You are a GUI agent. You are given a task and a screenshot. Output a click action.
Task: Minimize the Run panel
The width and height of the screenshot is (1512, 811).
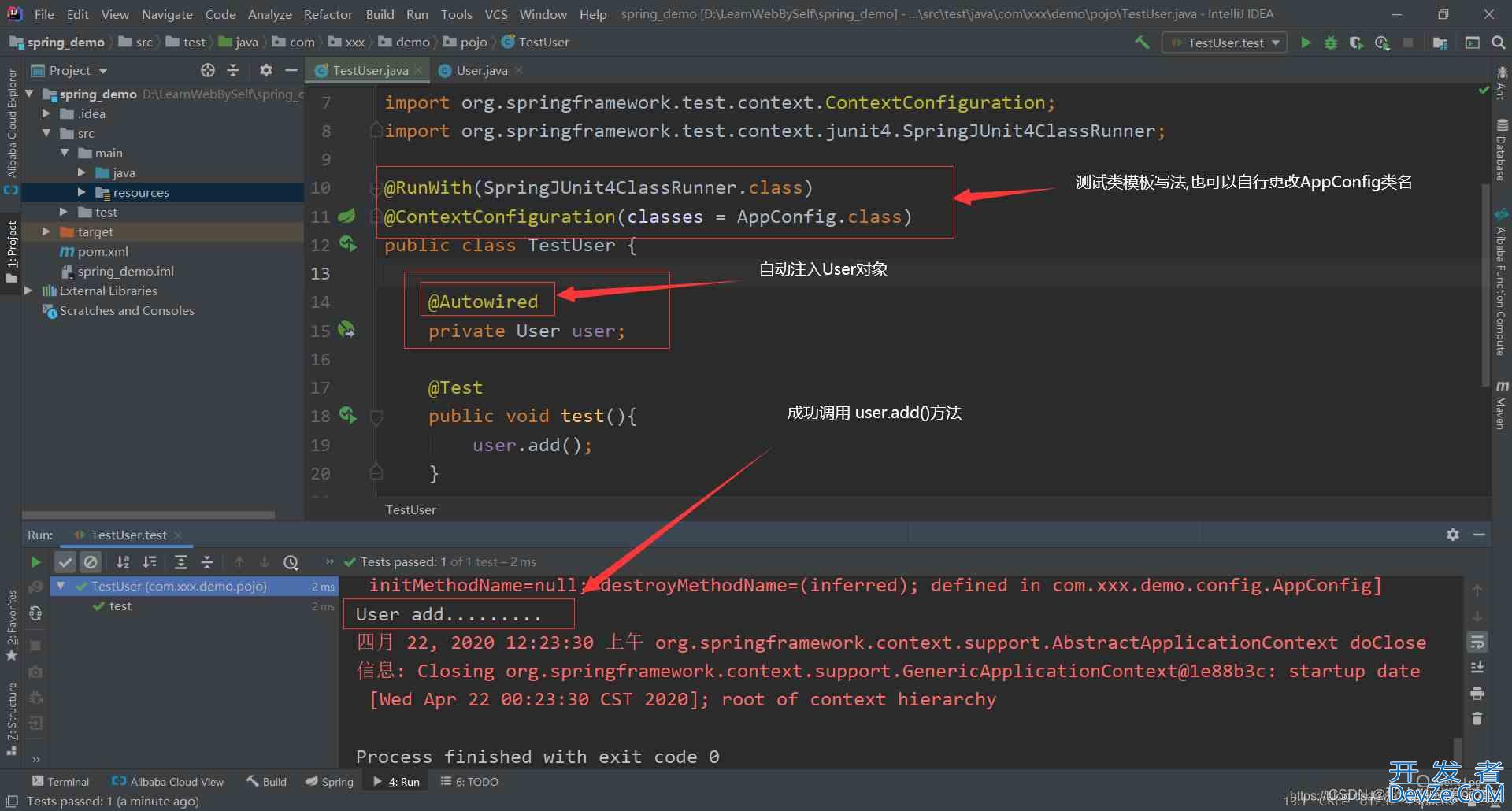coord(1479,535)
